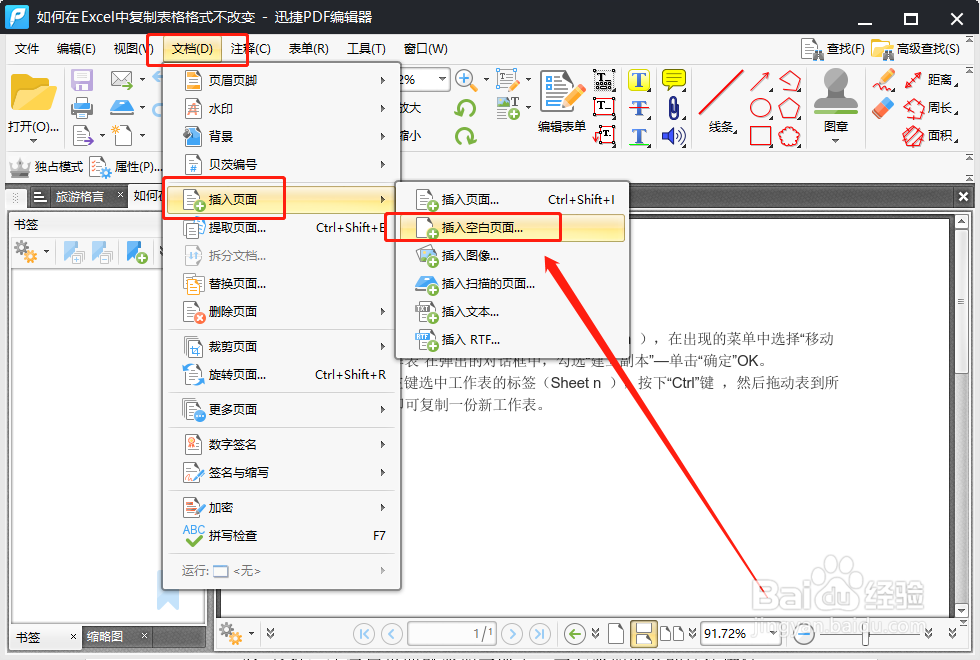This screenshot has height=660, width=980.
Task: Select the rectangle shape annotation tool
Action: pyautogui.click(x=761, y=137)
